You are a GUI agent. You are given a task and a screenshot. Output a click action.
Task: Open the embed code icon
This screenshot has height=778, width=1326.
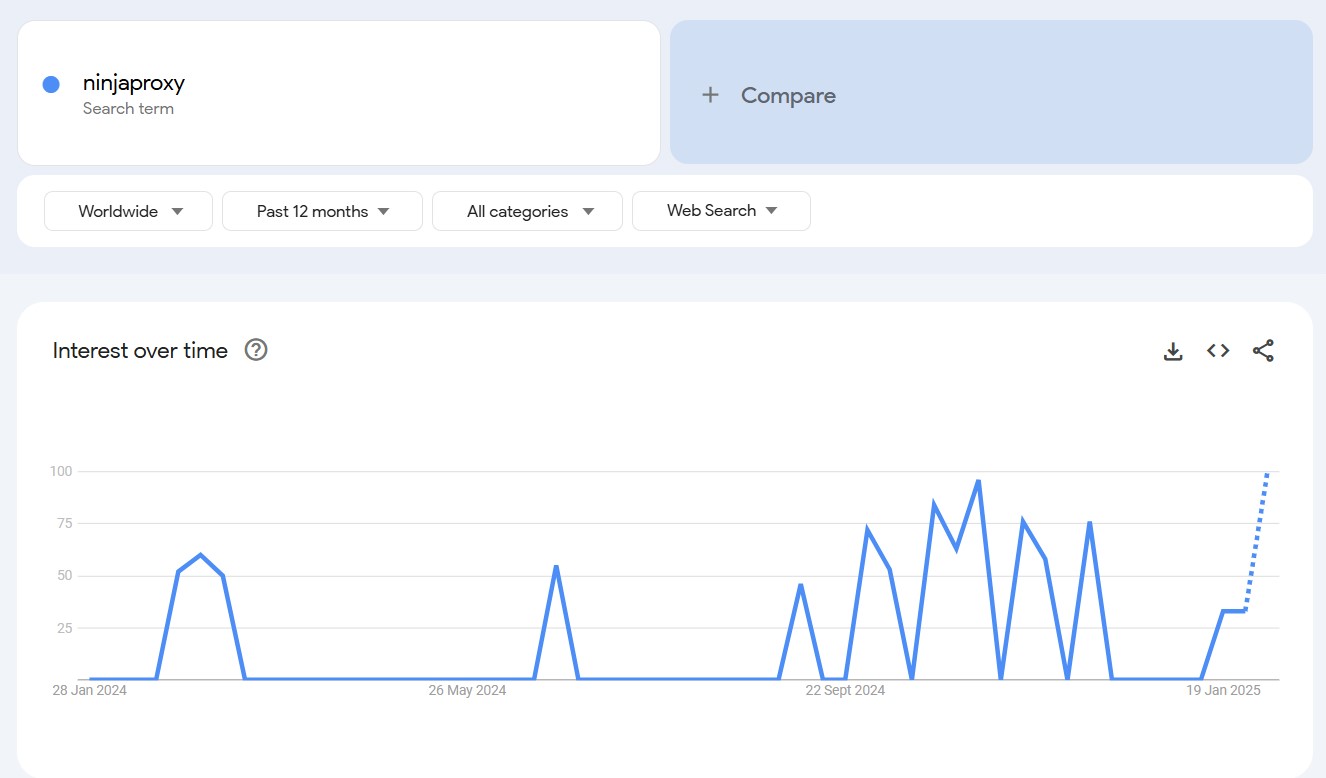tap(1218, 351)
